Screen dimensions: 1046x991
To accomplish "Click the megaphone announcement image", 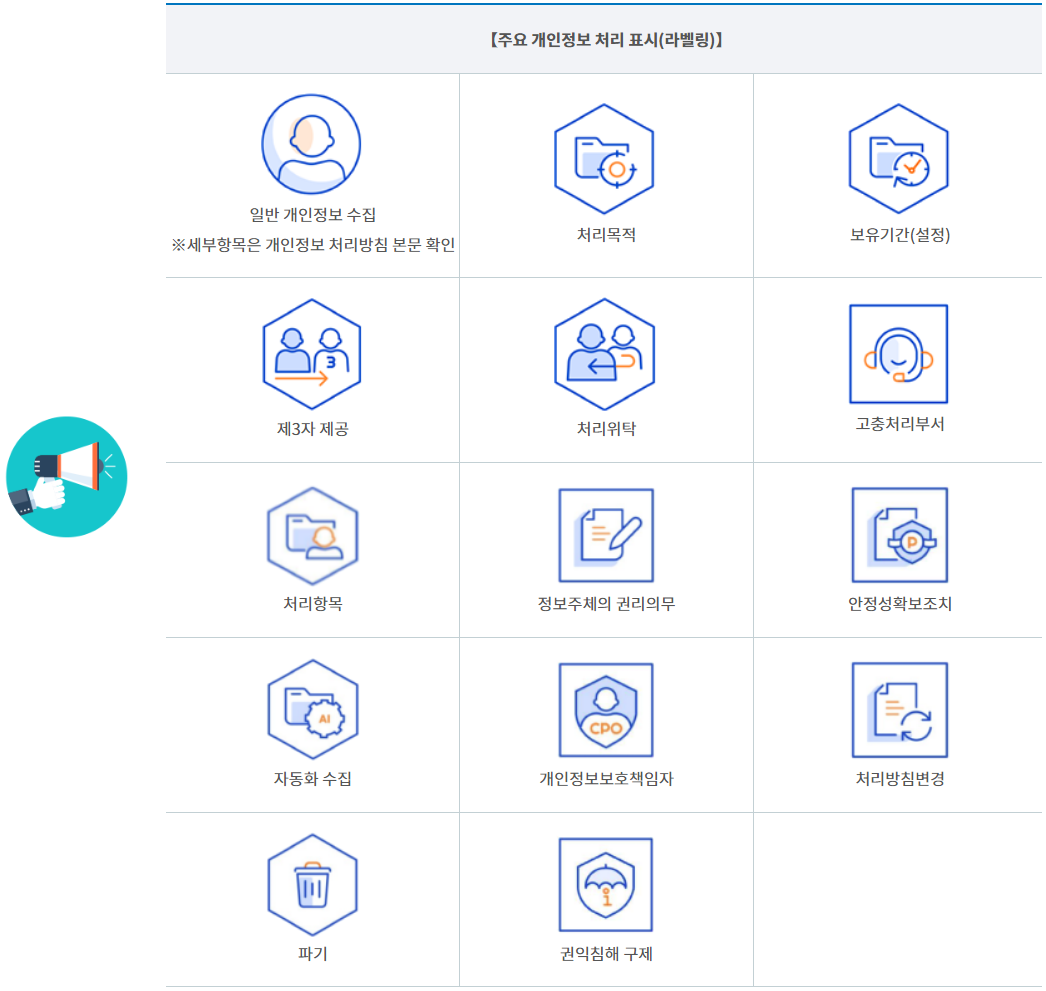I will coord(67,477).
